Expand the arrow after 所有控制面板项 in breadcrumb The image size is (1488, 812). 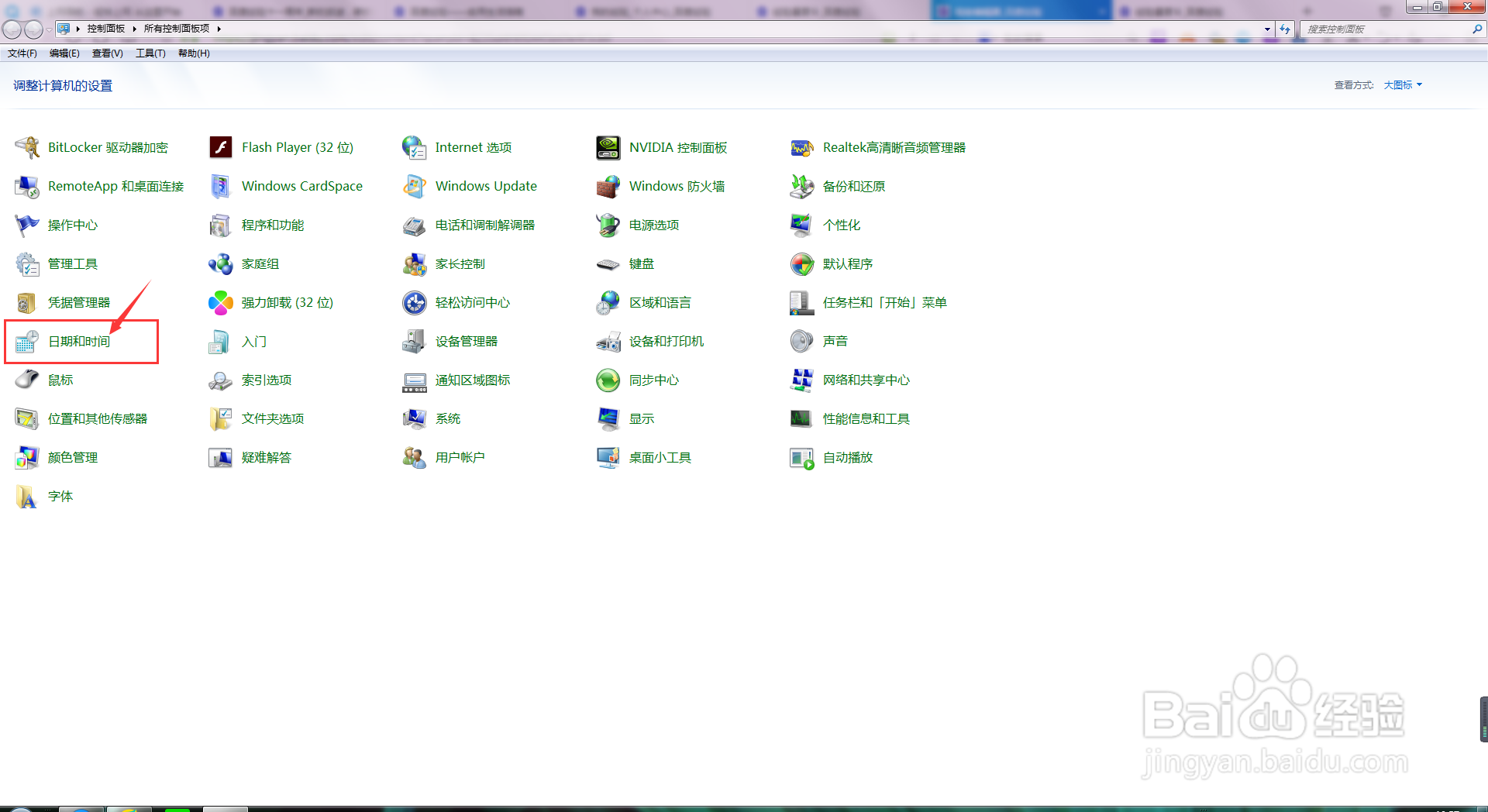click(x=219, y=29)
